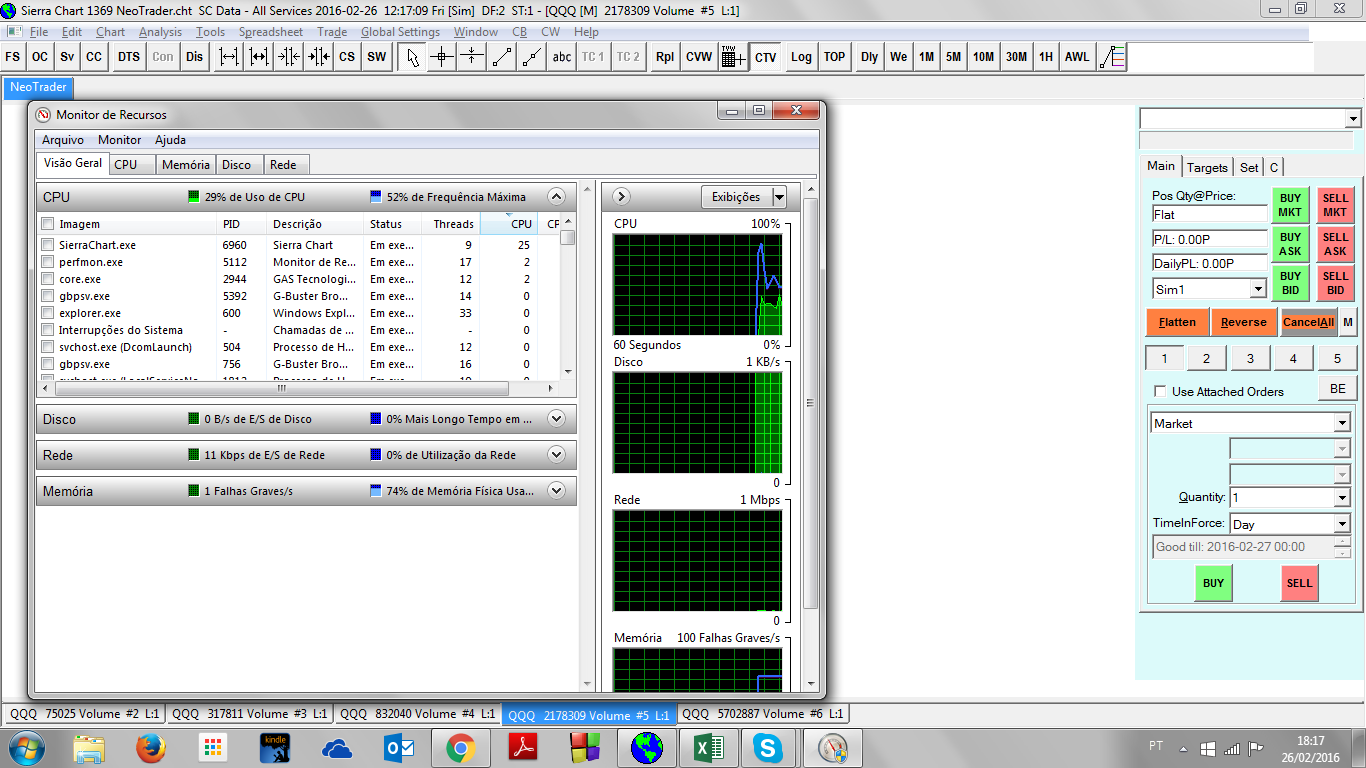Viewport: 1366px width, 768px height.
Task: Switch to Google Chrome in taskbar
Action: (x=460, y=747)
